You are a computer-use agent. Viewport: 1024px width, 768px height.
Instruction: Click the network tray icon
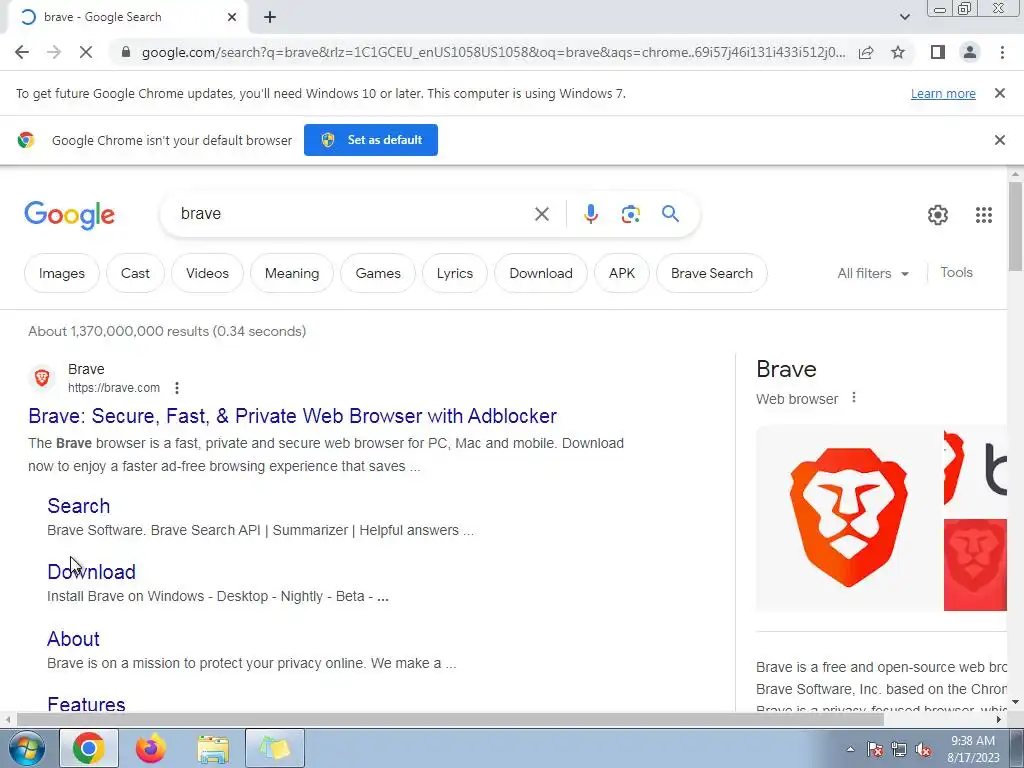click(899, 749)
